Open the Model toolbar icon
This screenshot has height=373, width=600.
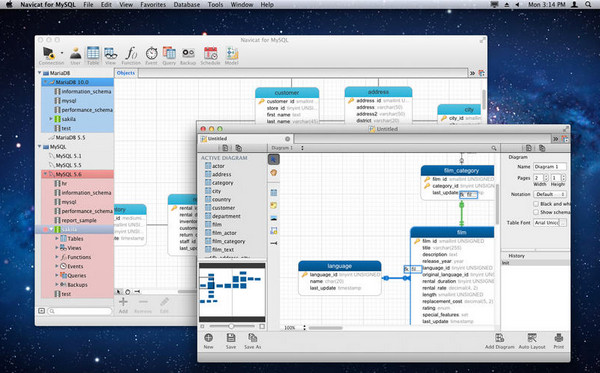click(x=232, y=55)
